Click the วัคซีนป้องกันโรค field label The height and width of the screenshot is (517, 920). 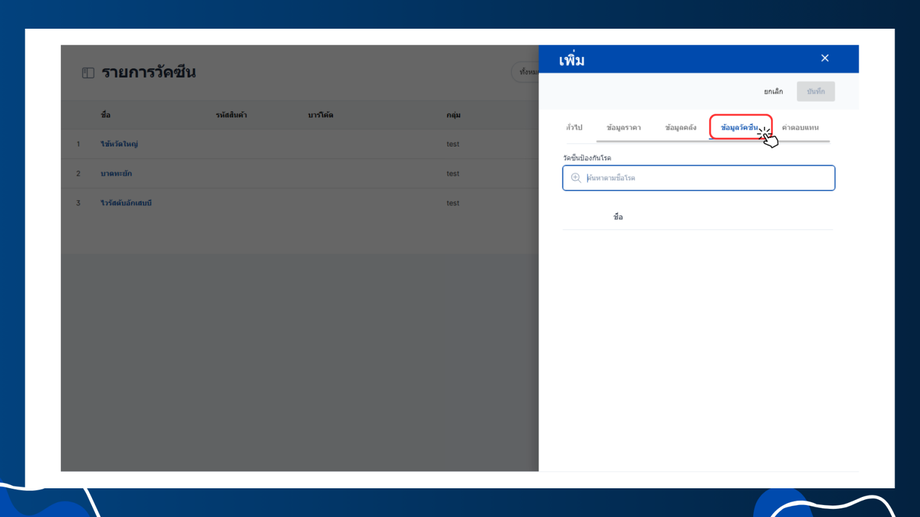pos(587,158)
